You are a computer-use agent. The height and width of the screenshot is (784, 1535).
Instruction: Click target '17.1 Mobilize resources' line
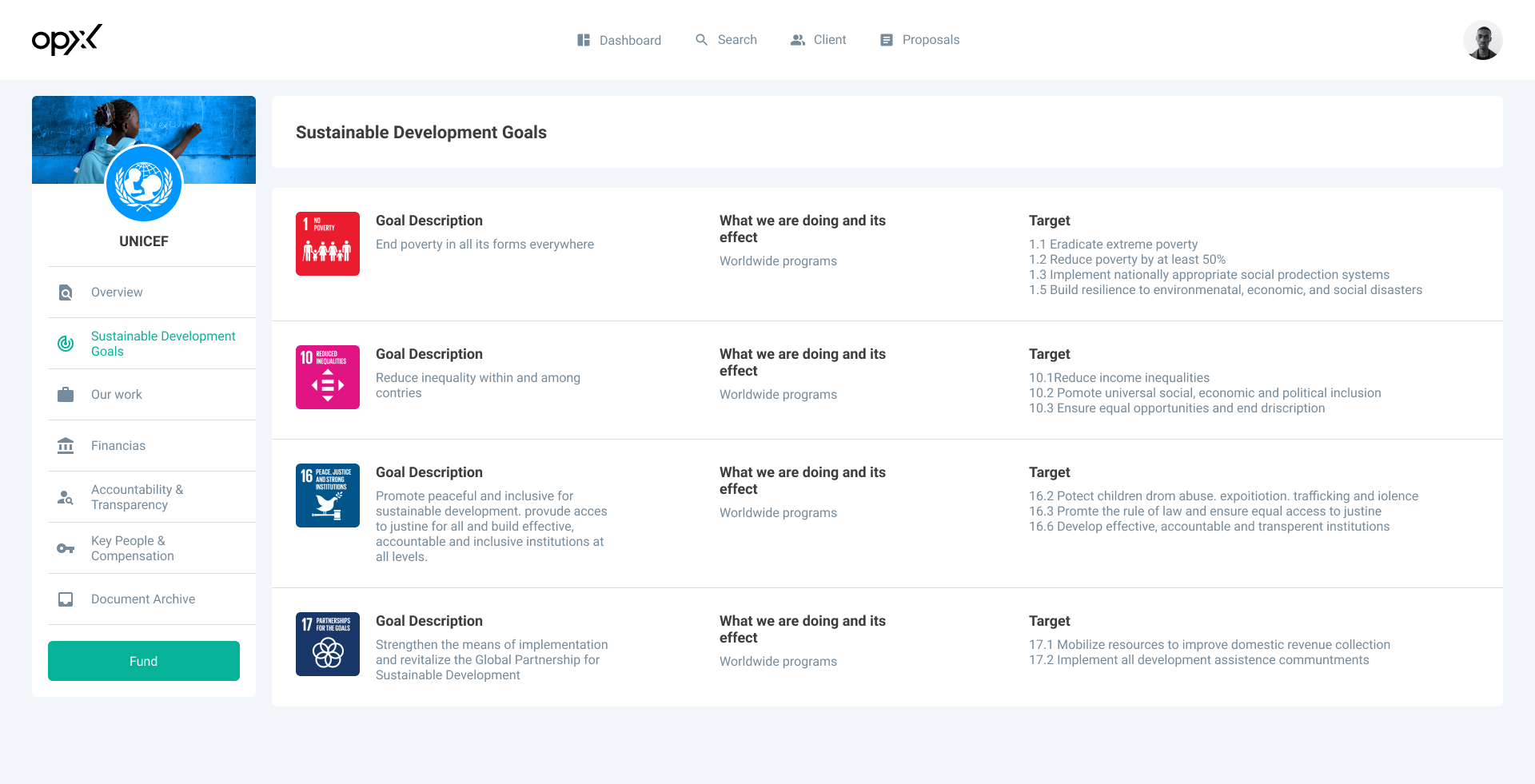tap(1210, 645)
